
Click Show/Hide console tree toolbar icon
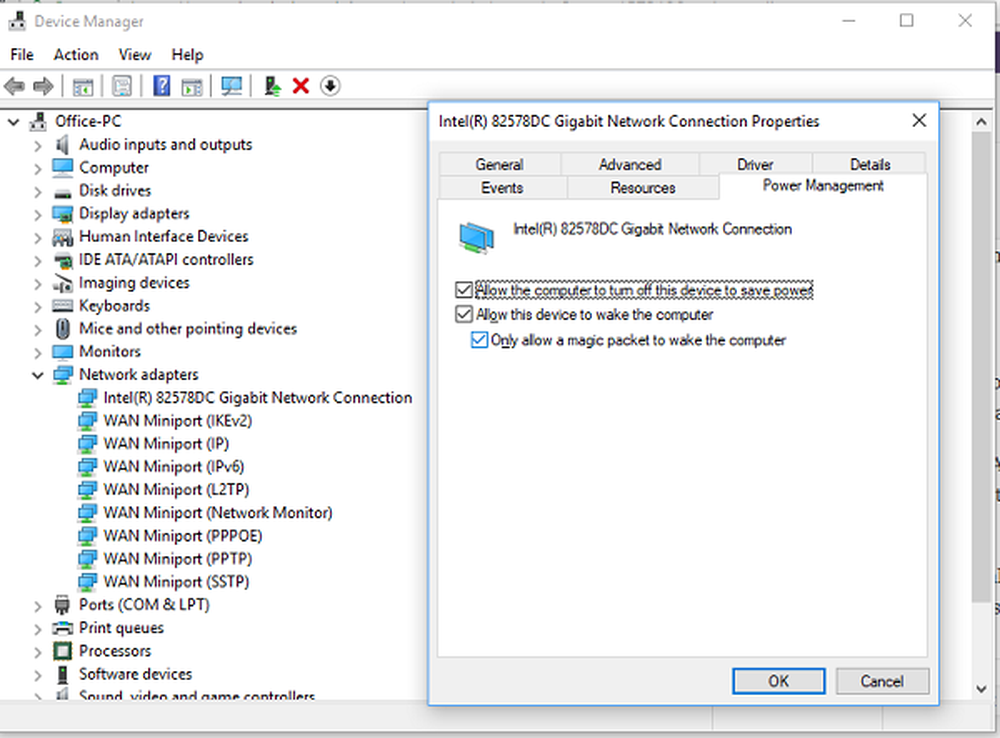coord(83,87)
